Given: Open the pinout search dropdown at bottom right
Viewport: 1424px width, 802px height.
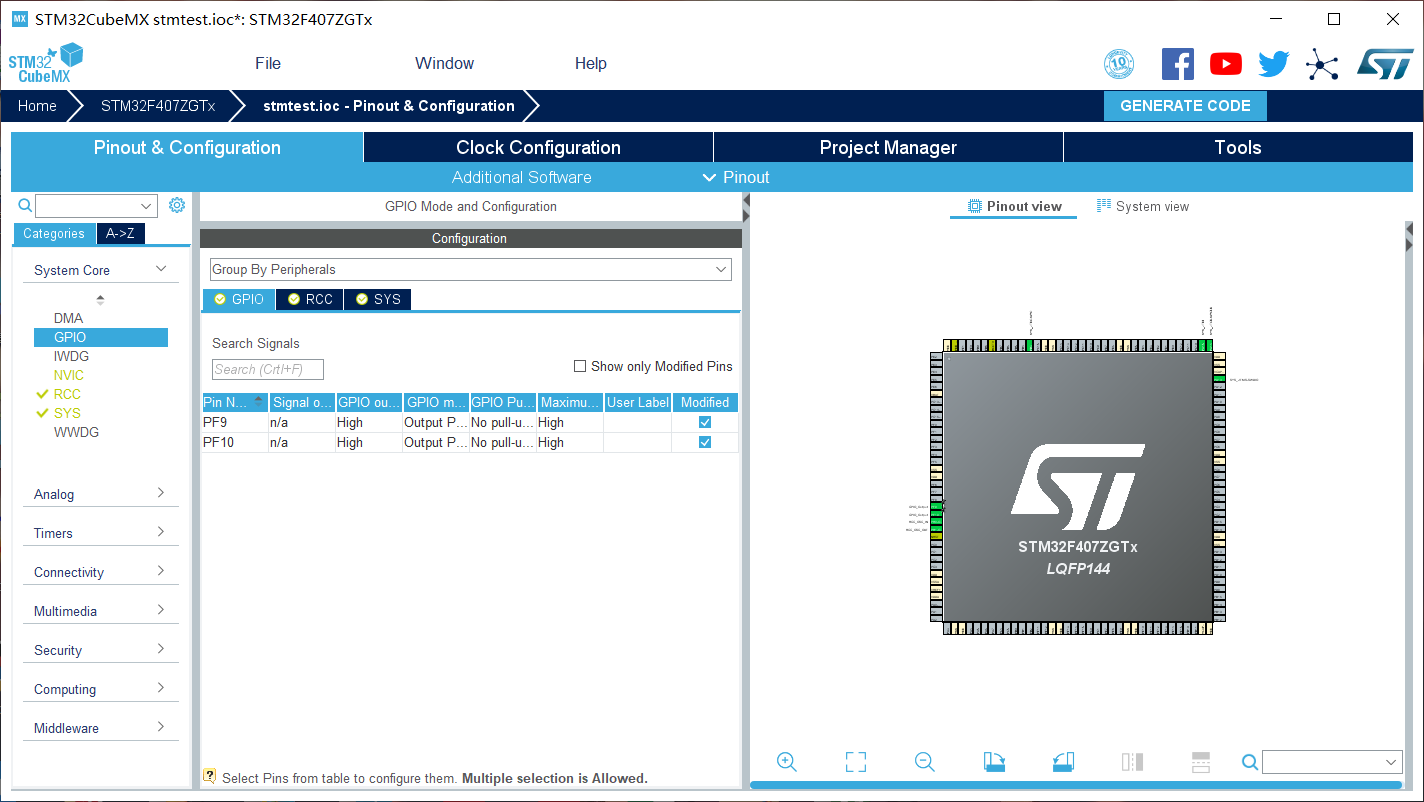Looking at the screenshot, I should click(1333, 762).
